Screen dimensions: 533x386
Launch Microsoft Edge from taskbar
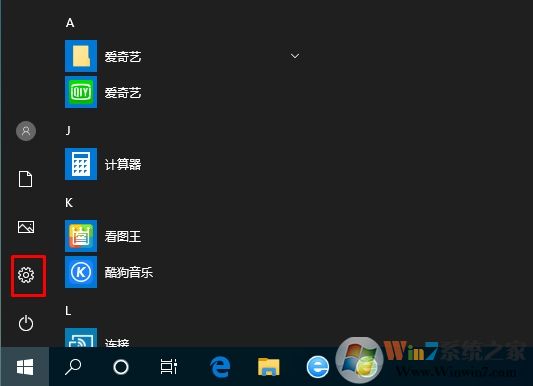coord(220,367)
